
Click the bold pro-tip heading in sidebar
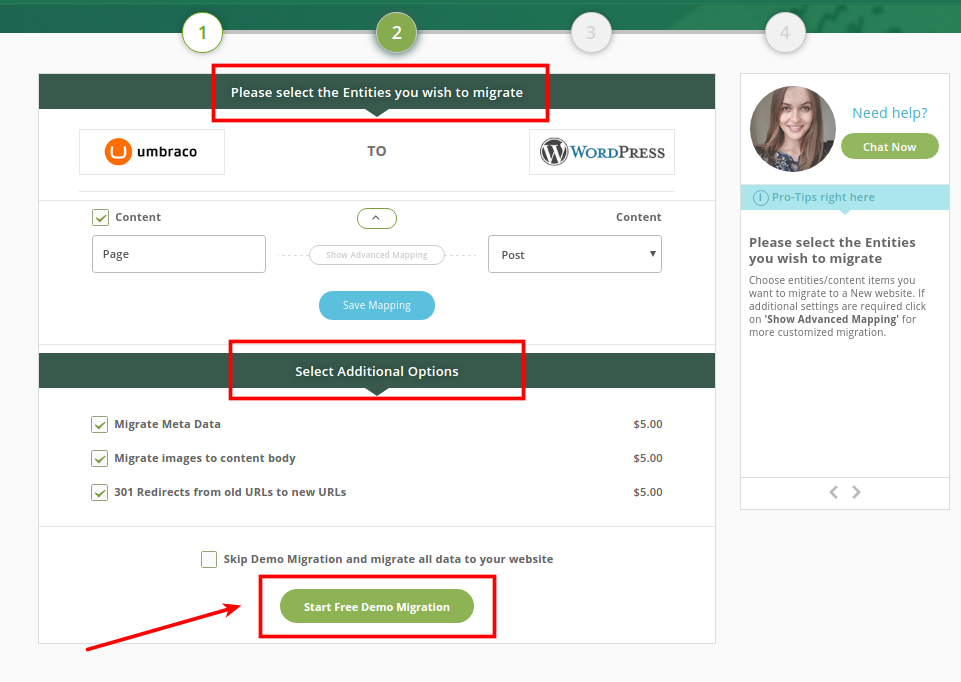point(832,251)
